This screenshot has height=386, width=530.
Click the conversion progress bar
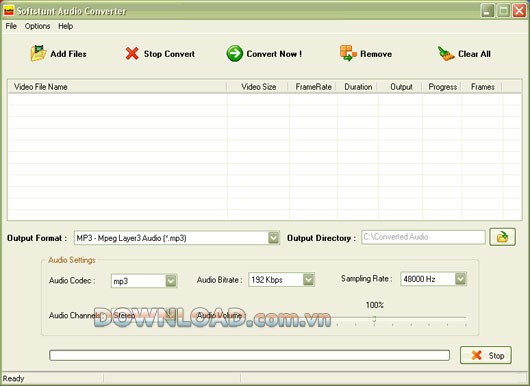click(x=249, y=355)
